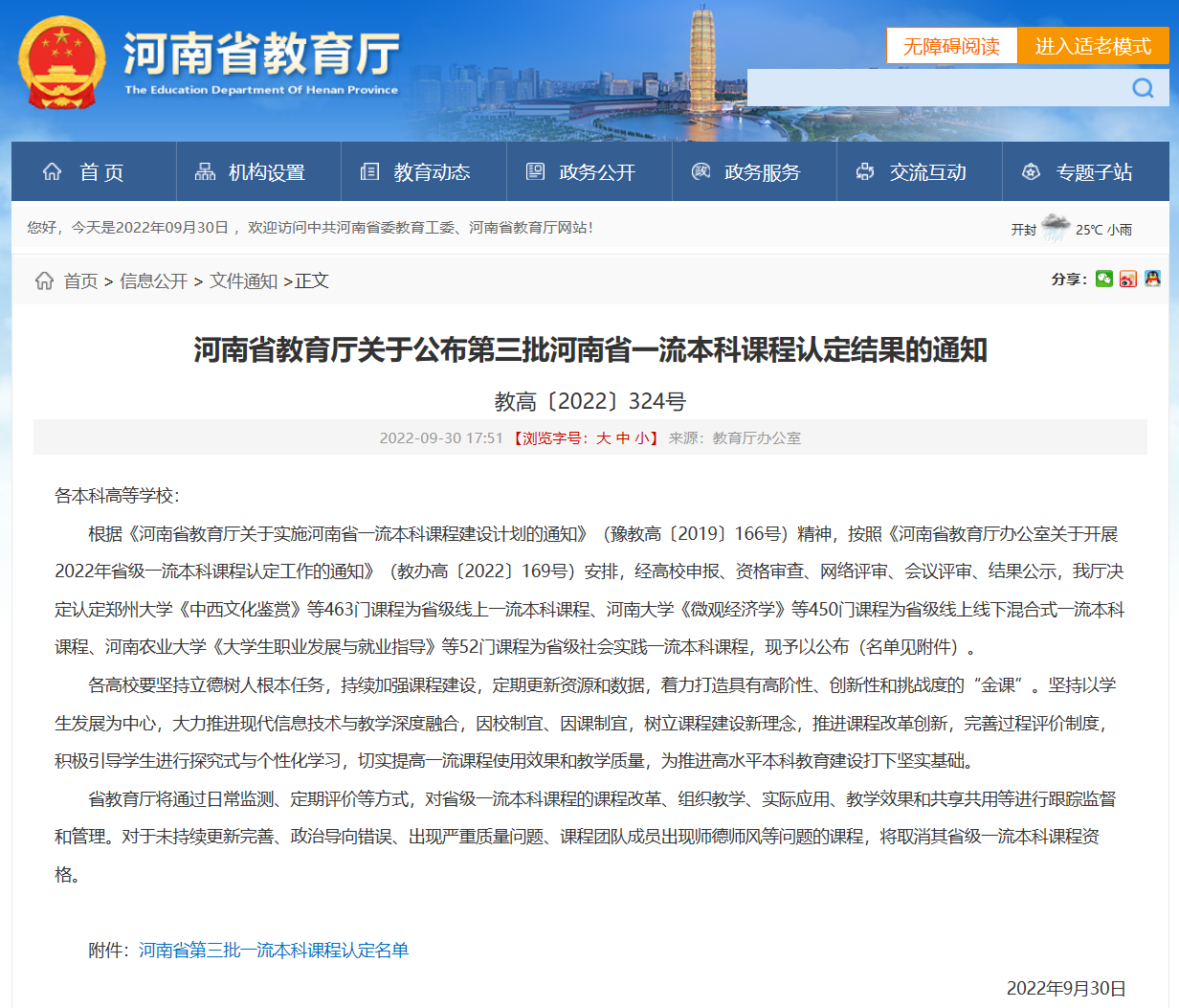
Task: Open 政务公开 navigation menu
Action: pyautogui.click(x=581, y=172)
